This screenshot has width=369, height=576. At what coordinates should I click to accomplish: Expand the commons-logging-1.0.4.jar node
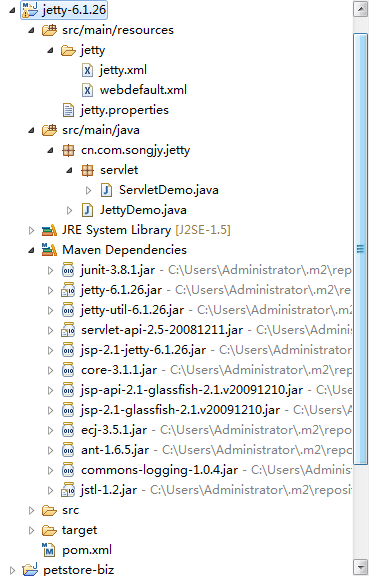(x=50, y=470)
